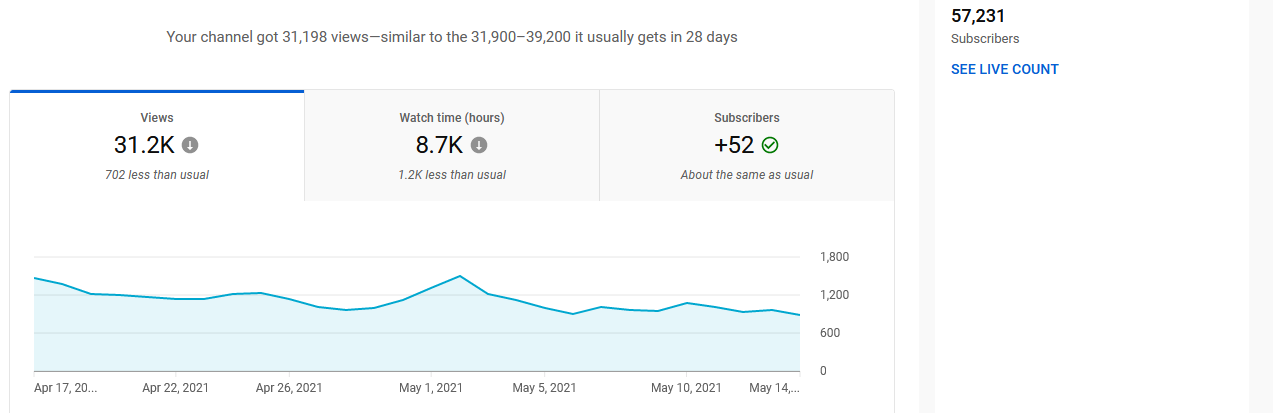Select the Views tab heading

157,118
